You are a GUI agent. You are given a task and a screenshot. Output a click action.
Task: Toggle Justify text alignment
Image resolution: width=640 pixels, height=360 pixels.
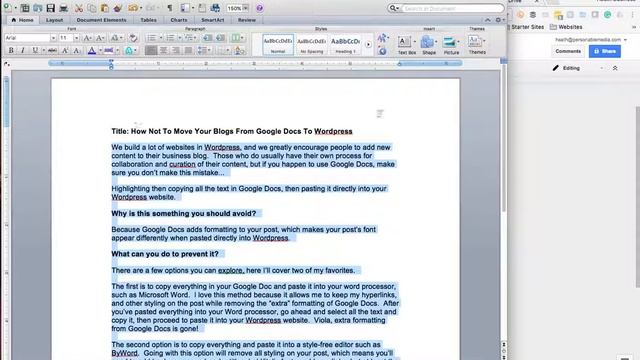pyautogui.click(x=188, y=51)
